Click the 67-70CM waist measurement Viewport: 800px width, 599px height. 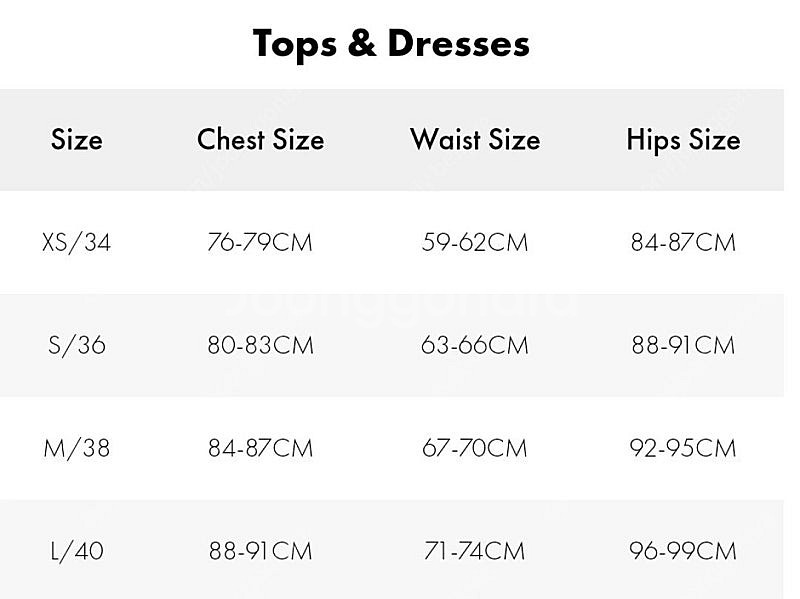[474, 448]
